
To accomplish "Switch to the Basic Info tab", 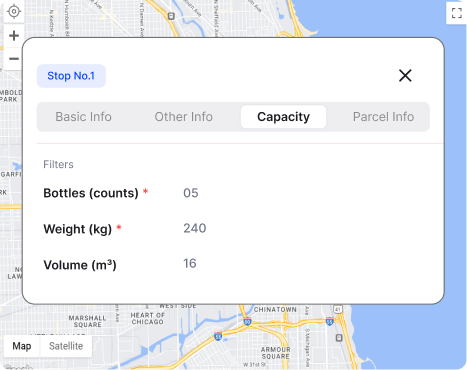I will coord(83,117).
